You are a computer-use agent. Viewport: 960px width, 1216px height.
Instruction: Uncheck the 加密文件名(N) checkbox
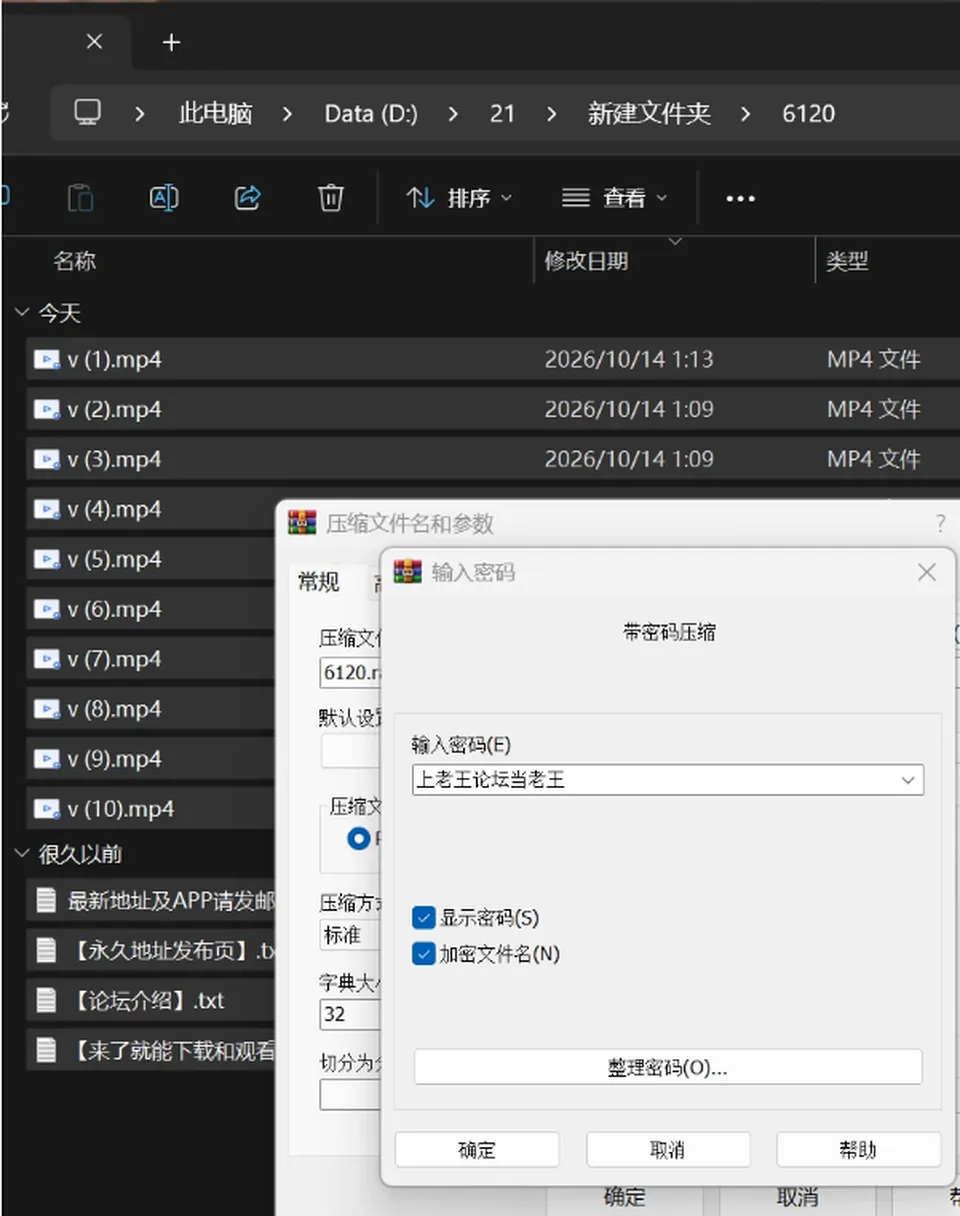(x=424, y=954)
